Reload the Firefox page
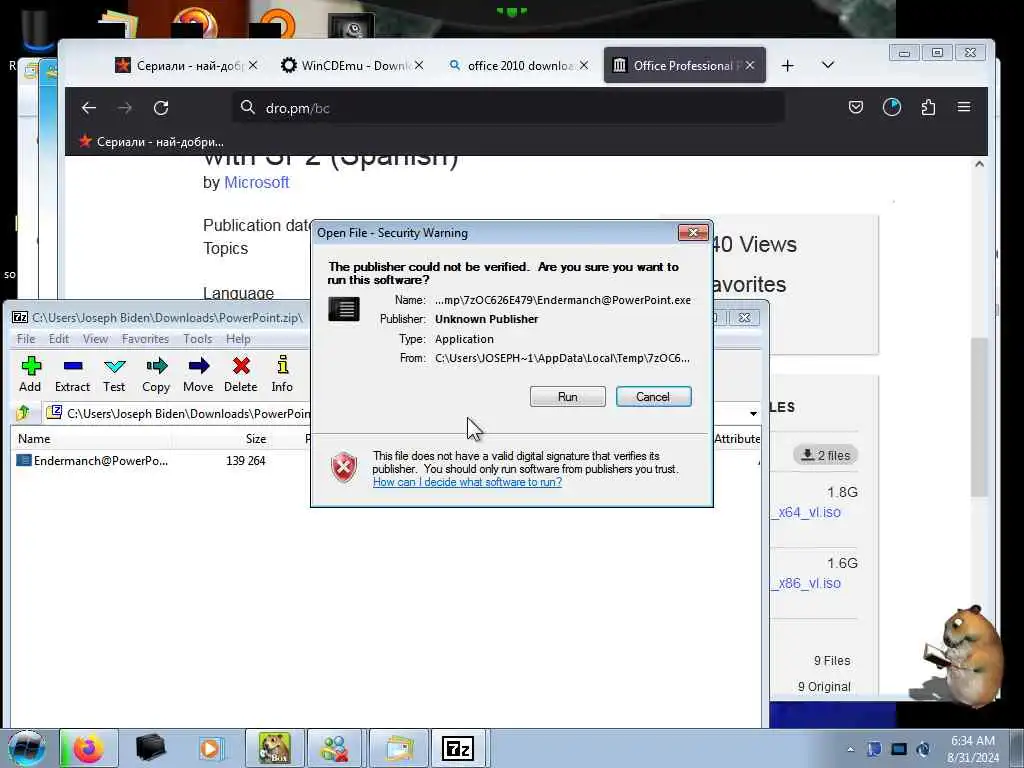The width and height of the screenshot is (1024, 768). pos(161,108)
